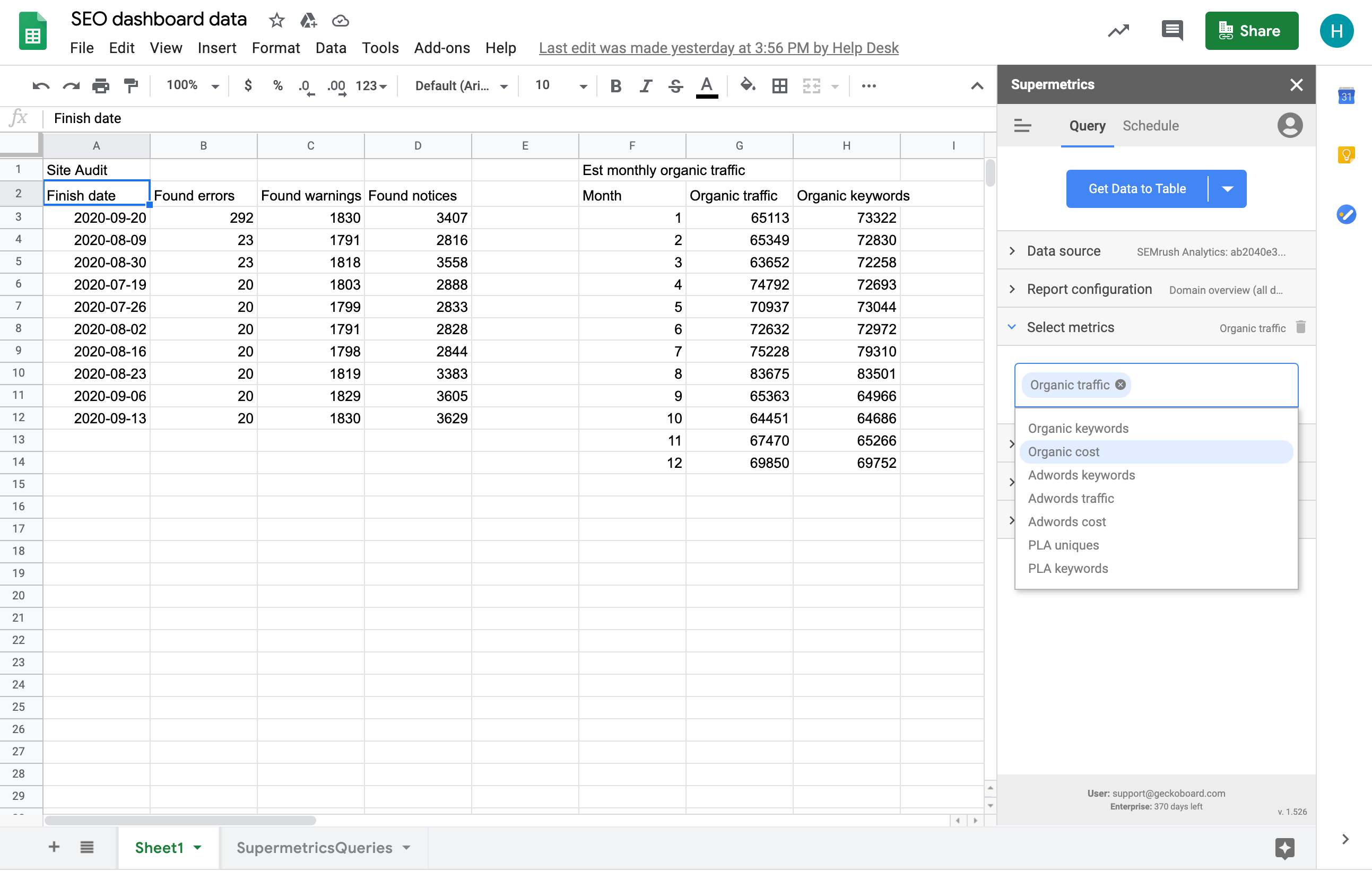Viewport: 1372px width, 871px height.
Task: Open the Insert menu
Action: point(216,48)
